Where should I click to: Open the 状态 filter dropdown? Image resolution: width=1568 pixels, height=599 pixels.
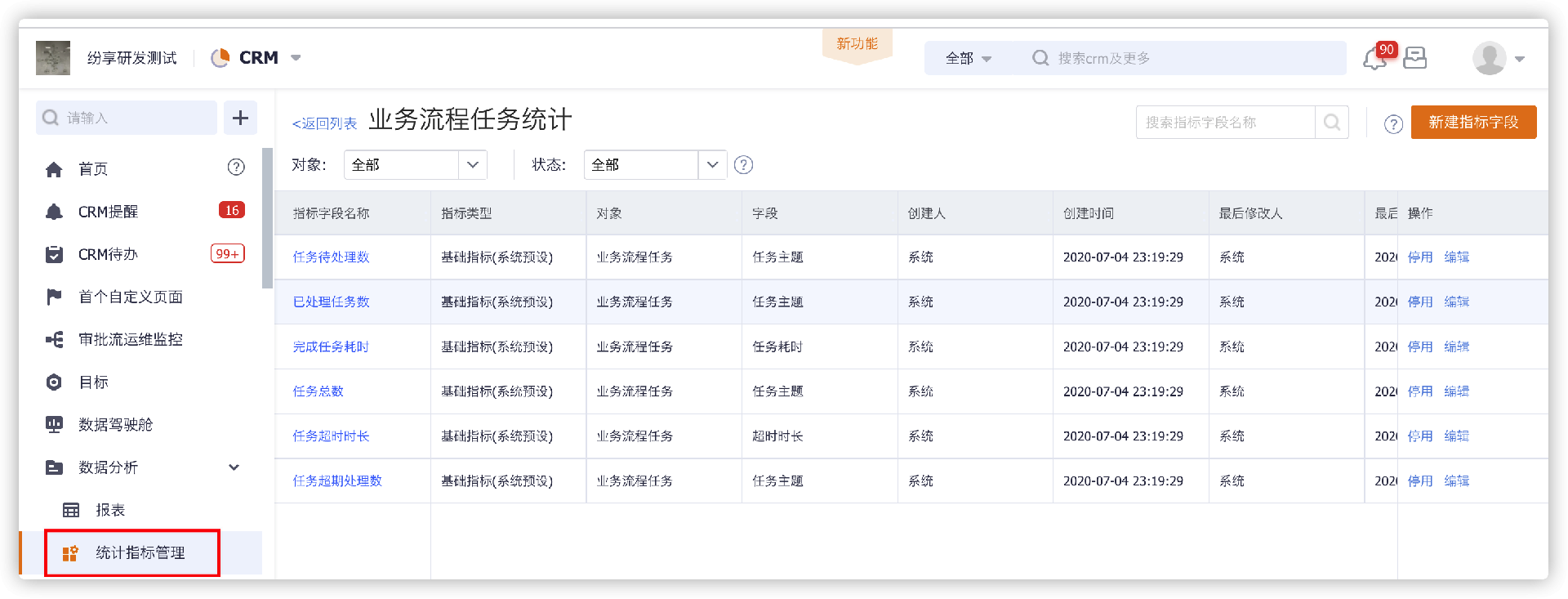pos(655,164)
